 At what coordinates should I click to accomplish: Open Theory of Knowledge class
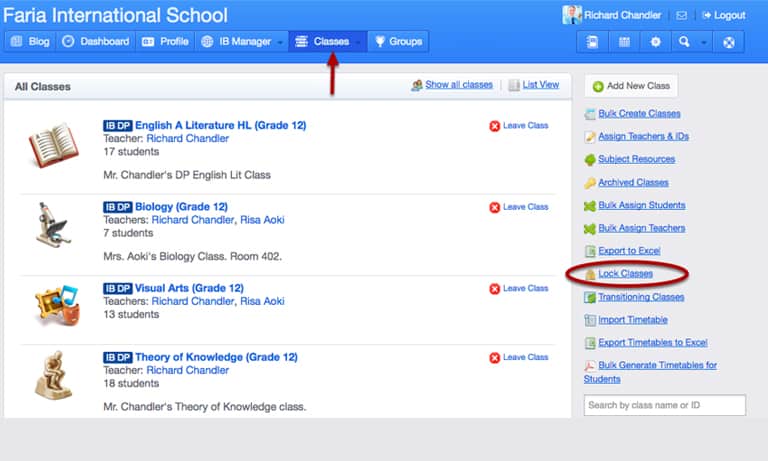point(216,357)
